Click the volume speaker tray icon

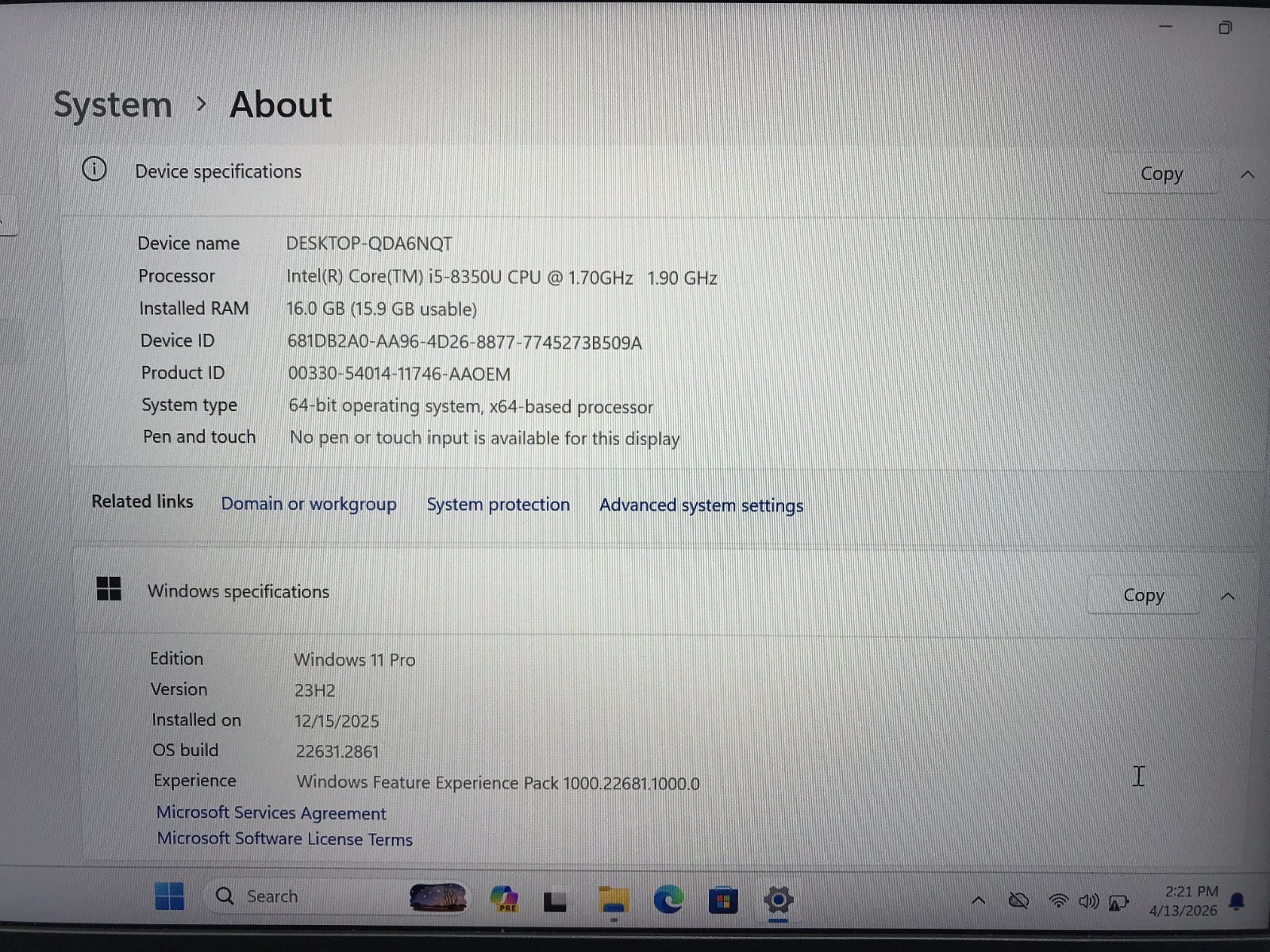(1088, 901)
